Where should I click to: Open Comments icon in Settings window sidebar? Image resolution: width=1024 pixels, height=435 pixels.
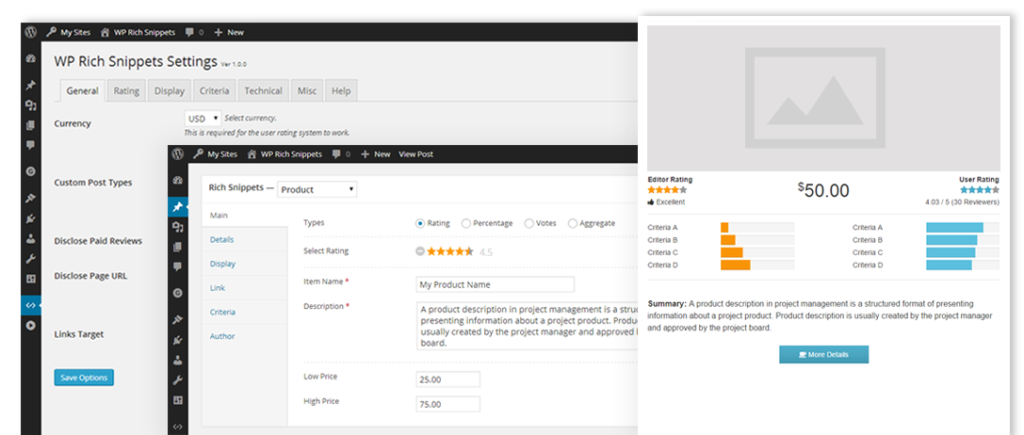pos(31,145)
